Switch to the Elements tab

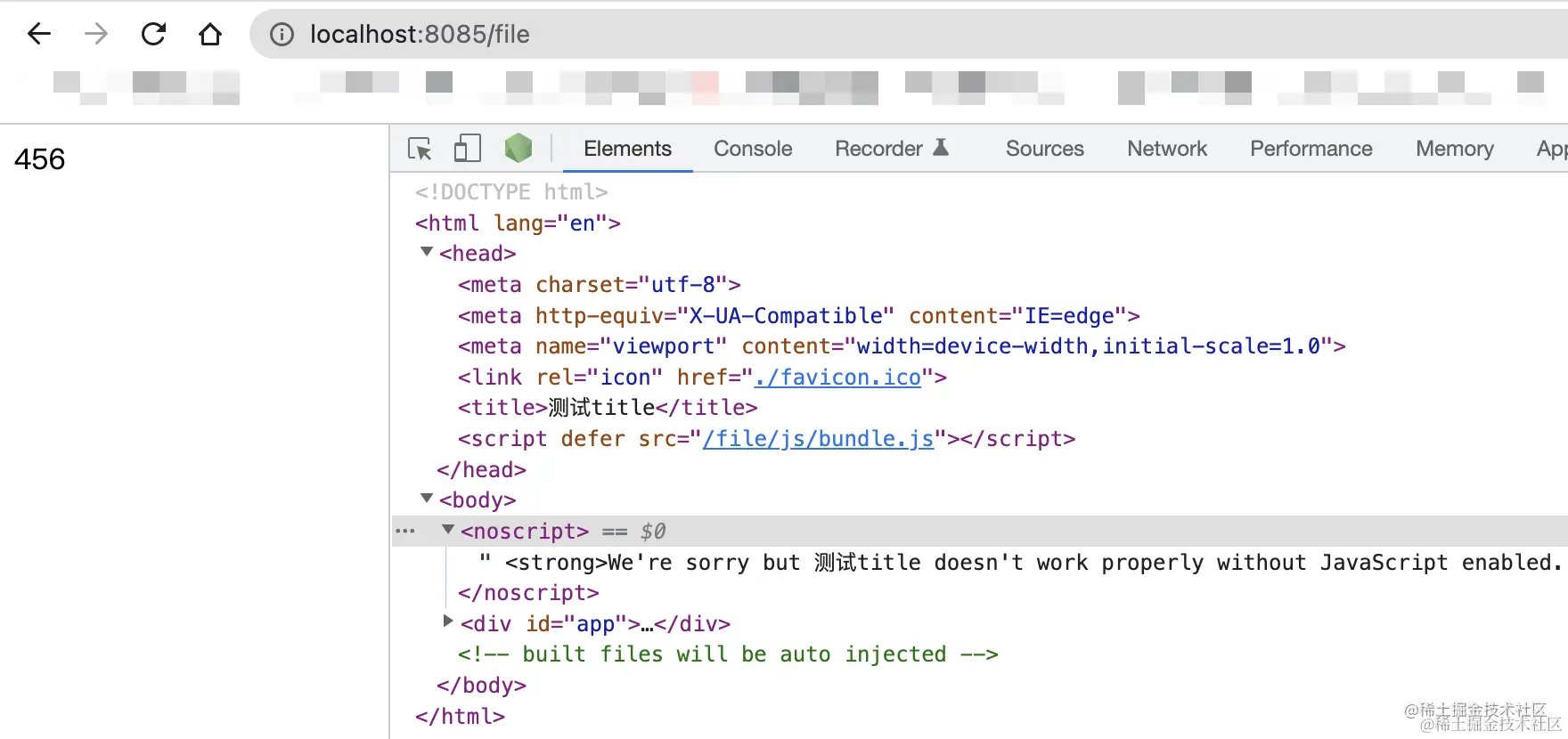pos(628,149)
